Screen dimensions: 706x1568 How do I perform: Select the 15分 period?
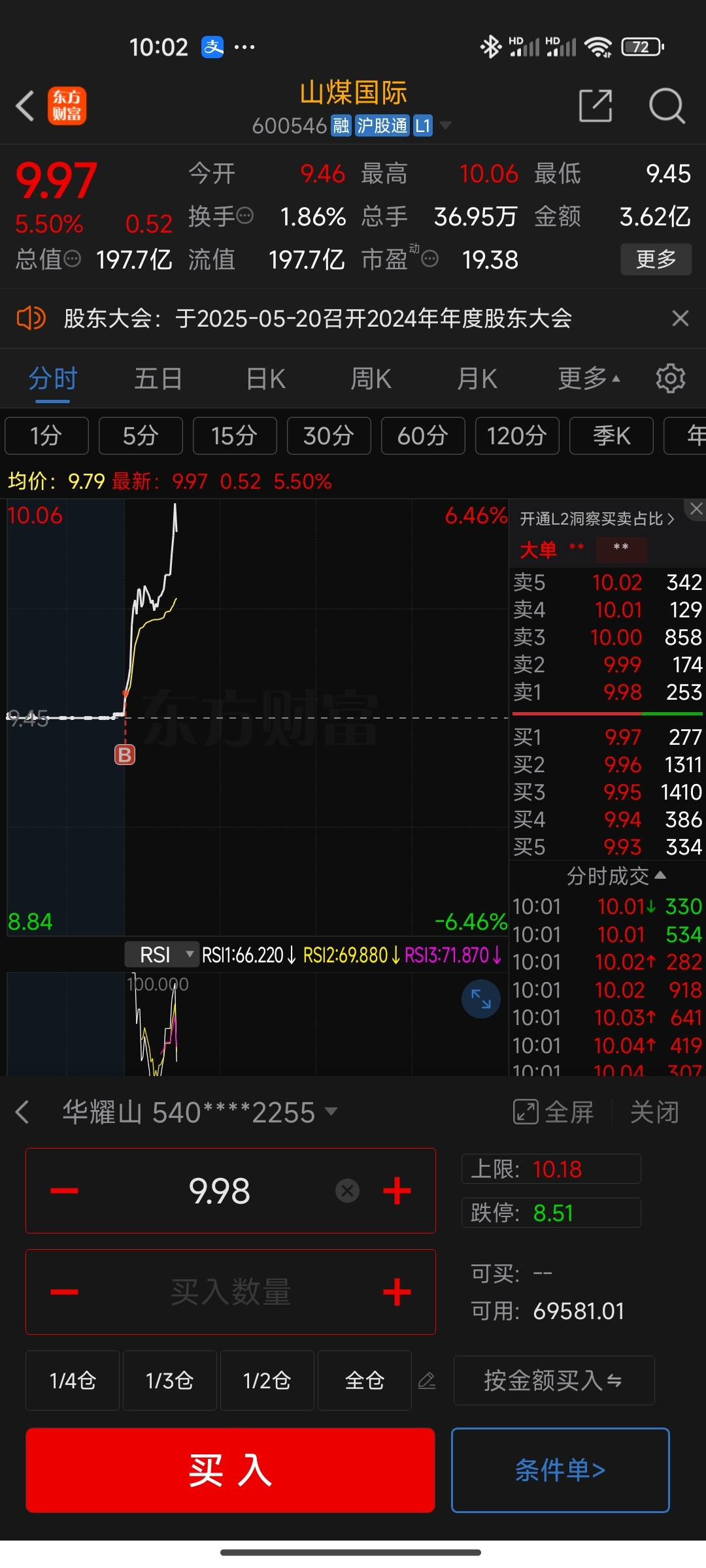[x=235, y=435]
